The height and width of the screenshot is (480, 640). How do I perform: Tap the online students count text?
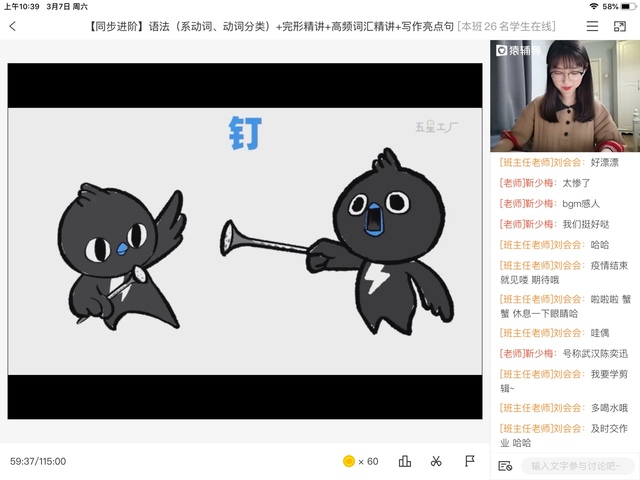tap(506, 27)
